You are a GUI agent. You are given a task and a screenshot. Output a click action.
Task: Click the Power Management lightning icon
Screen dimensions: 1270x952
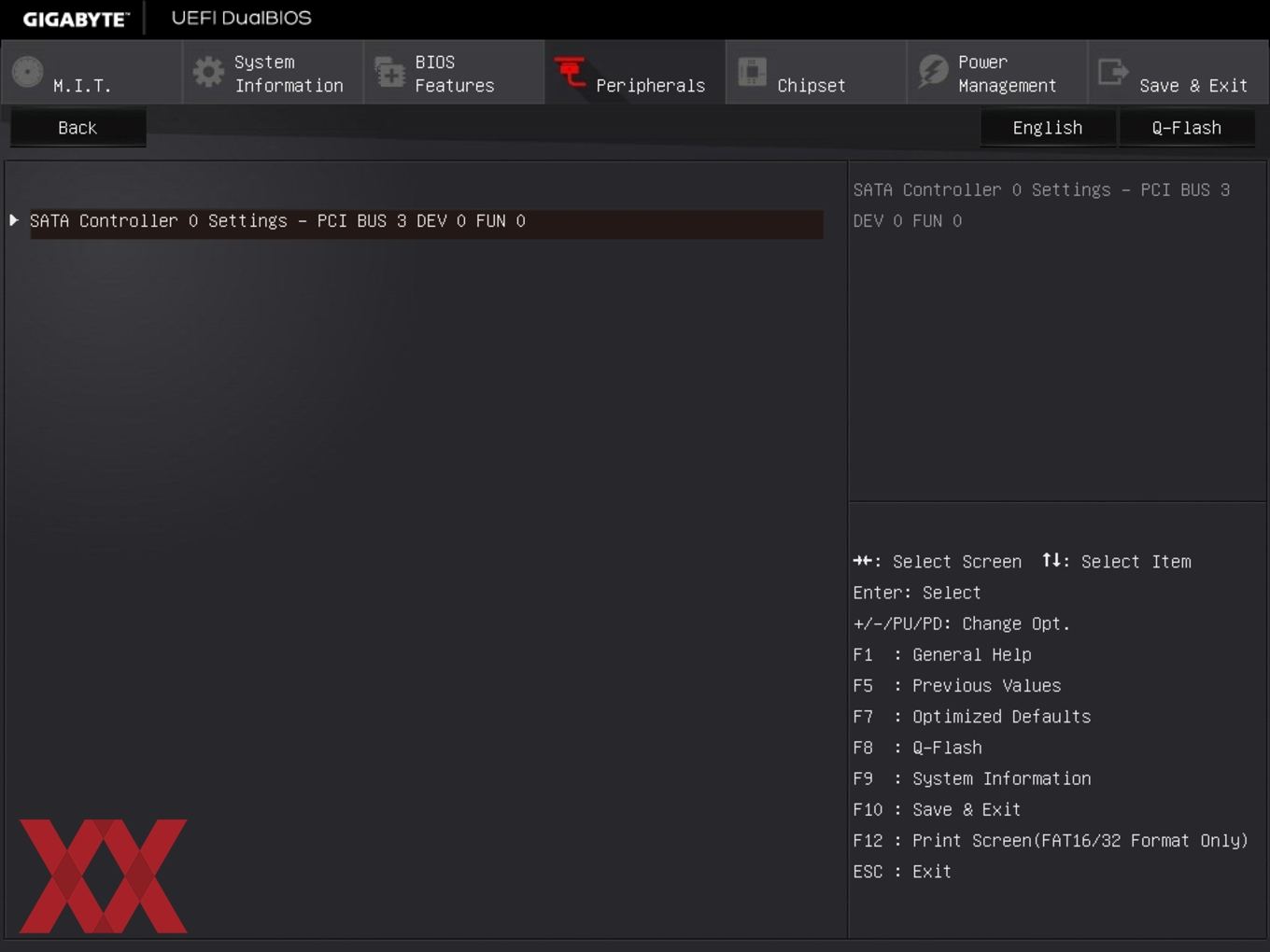pos(933,72)
